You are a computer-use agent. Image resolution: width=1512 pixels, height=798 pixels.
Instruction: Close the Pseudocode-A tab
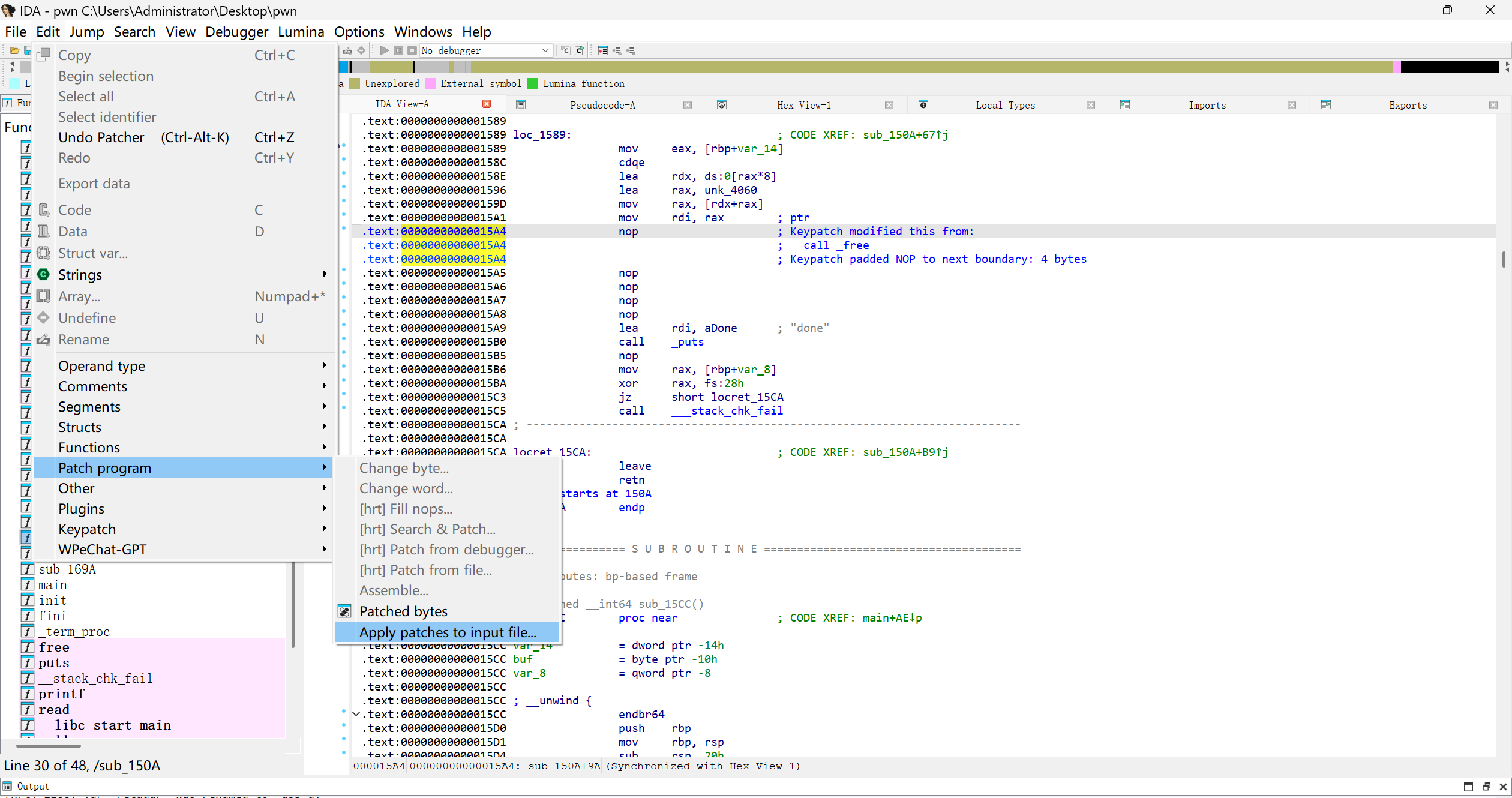(688, 105)
